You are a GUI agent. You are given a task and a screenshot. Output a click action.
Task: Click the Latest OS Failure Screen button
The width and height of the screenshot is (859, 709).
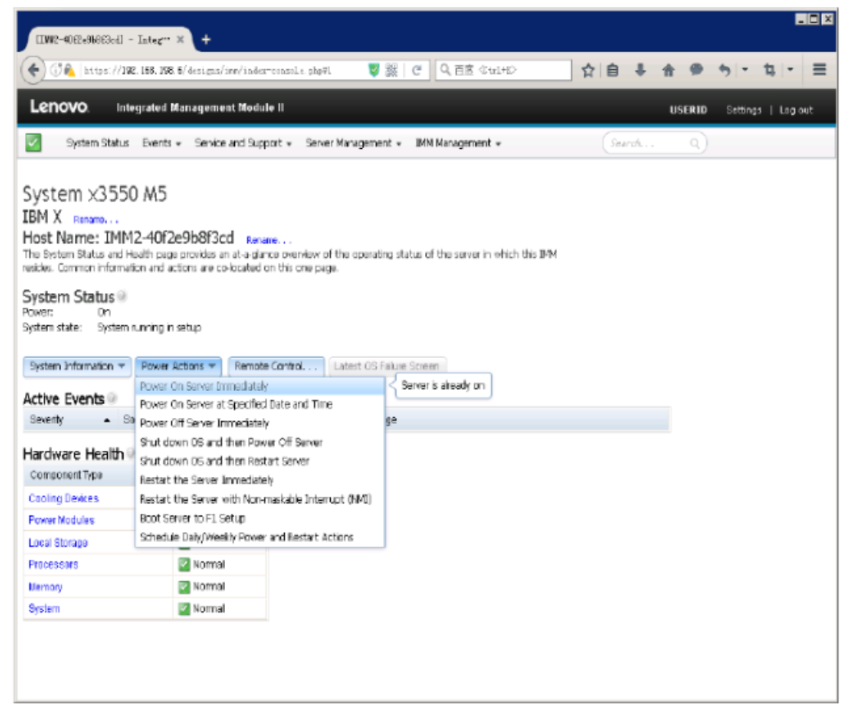coord(387,366)
